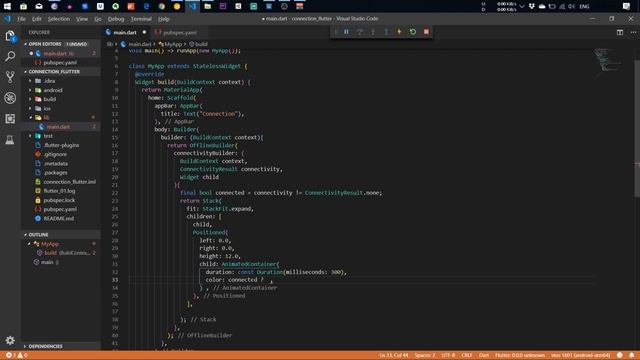The image size is (640, 360).
Task: Open the File menu
Action: pyautogui.click(x=21, y=19)
